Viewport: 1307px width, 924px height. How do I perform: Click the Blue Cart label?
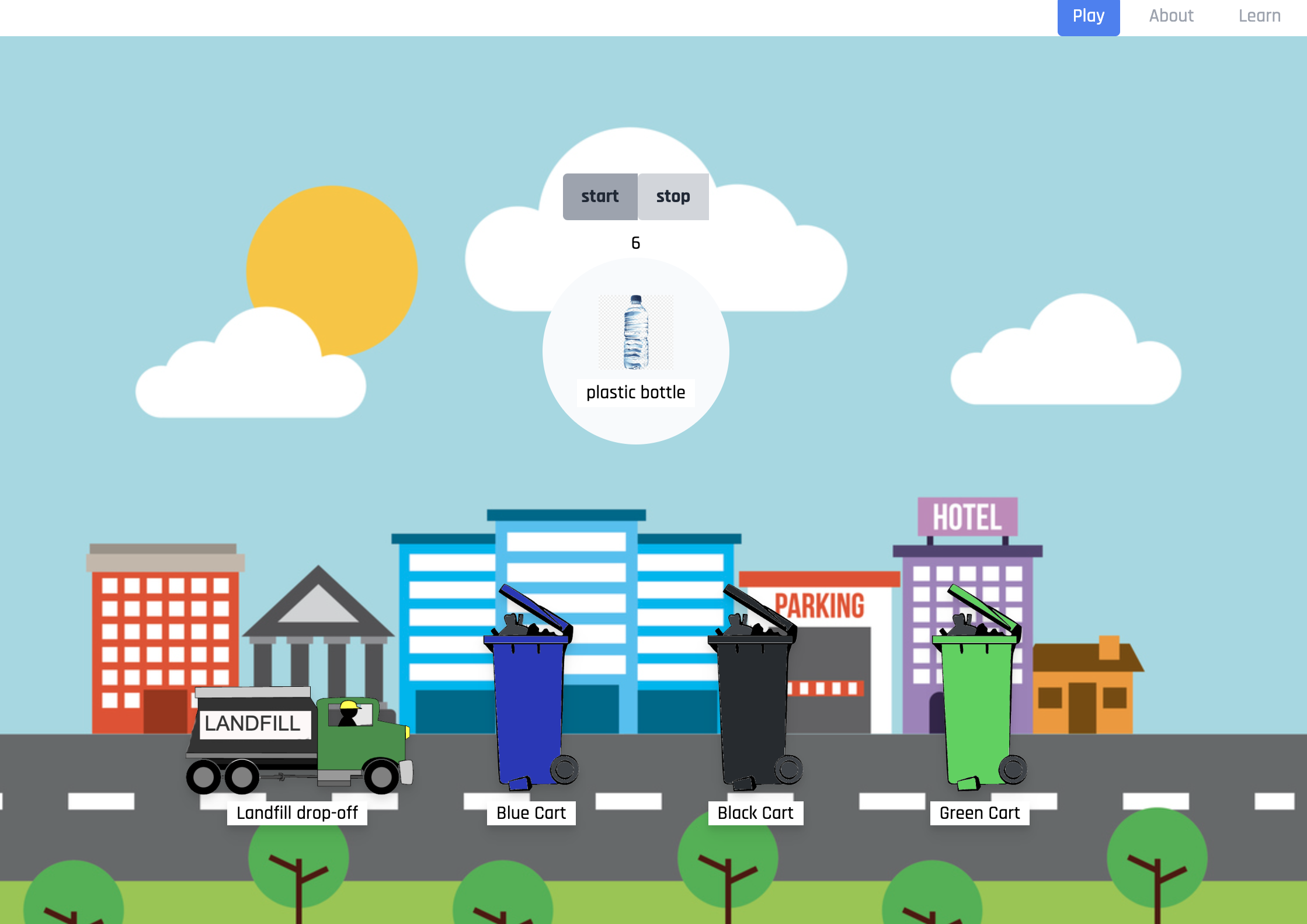pos(531,812)
